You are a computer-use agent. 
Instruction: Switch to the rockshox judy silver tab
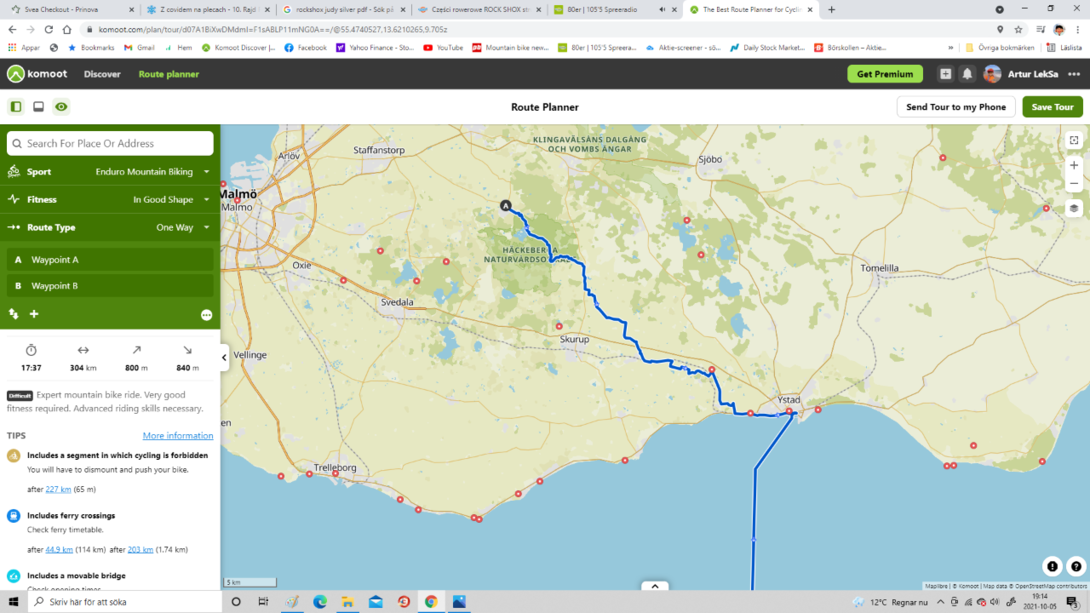344,10
